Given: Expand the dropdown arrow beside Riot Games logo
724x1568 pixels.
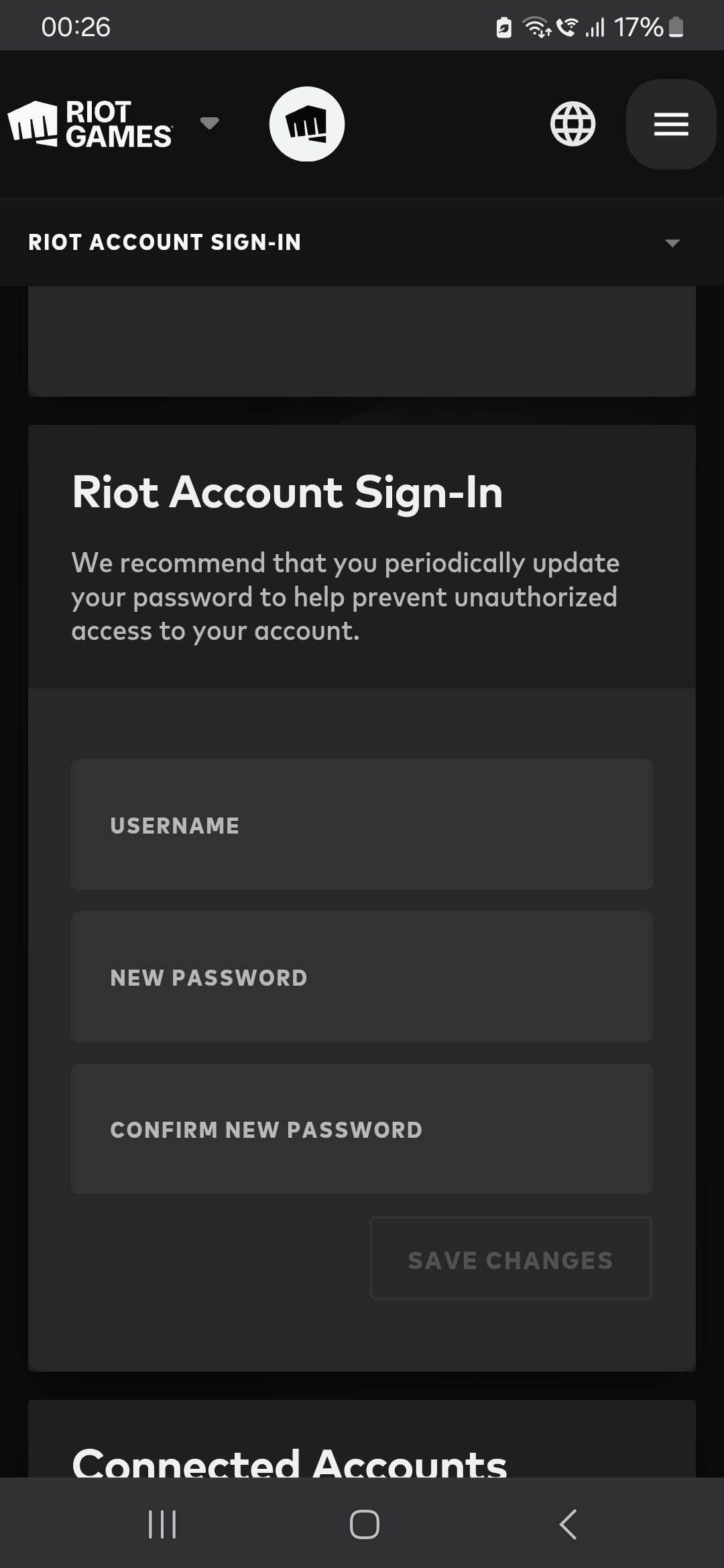Looking at the screenshot, I should [210, 123].
